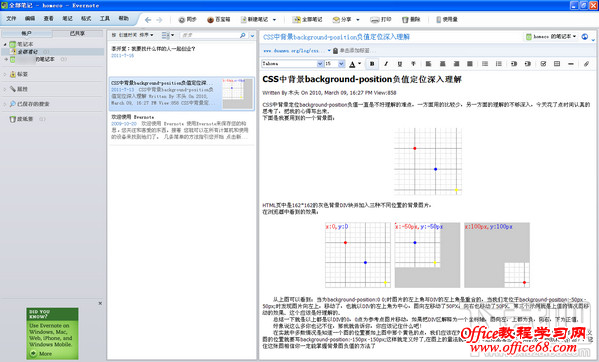Toggle bold formatting
The width and height of the screenshot is (599, 362).
click(372, 64)
